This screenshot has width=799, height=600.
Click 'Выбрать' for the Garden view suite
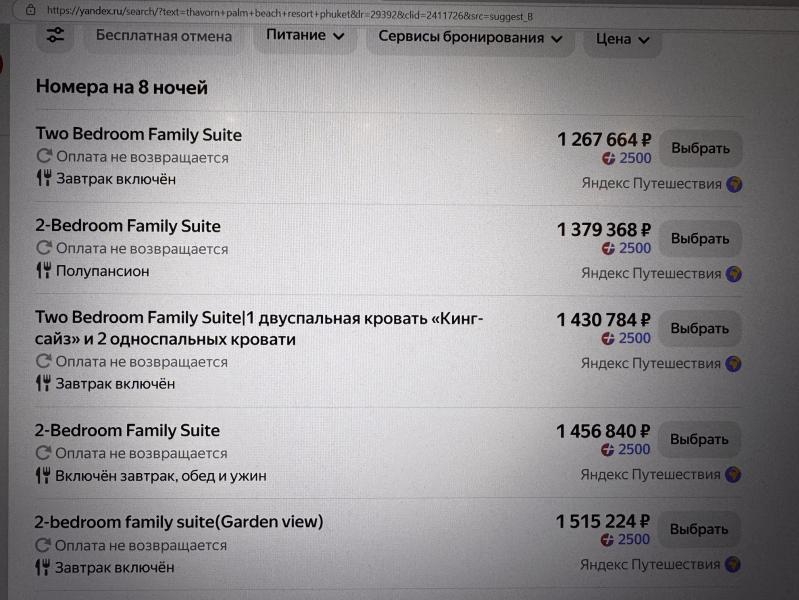coord(699,530)
